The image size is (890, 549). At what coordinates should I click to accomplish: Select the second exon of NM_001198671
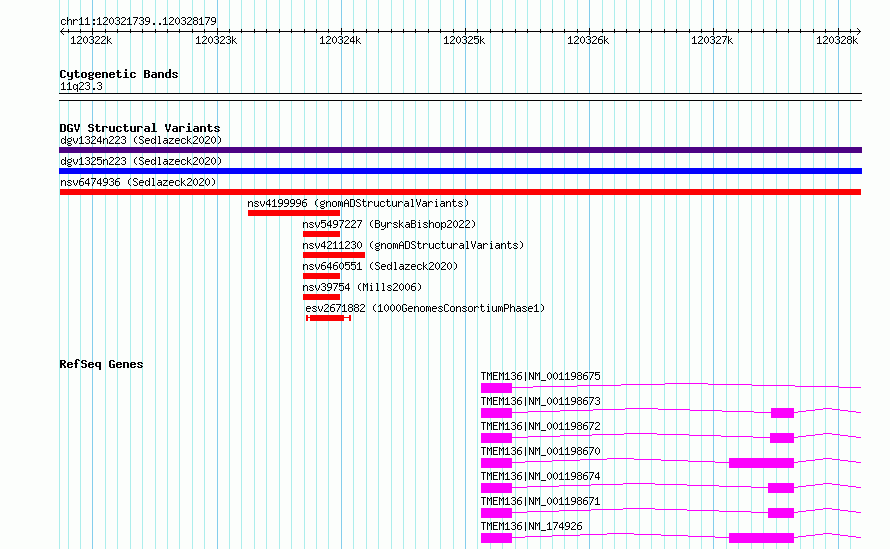coord(781,513)
